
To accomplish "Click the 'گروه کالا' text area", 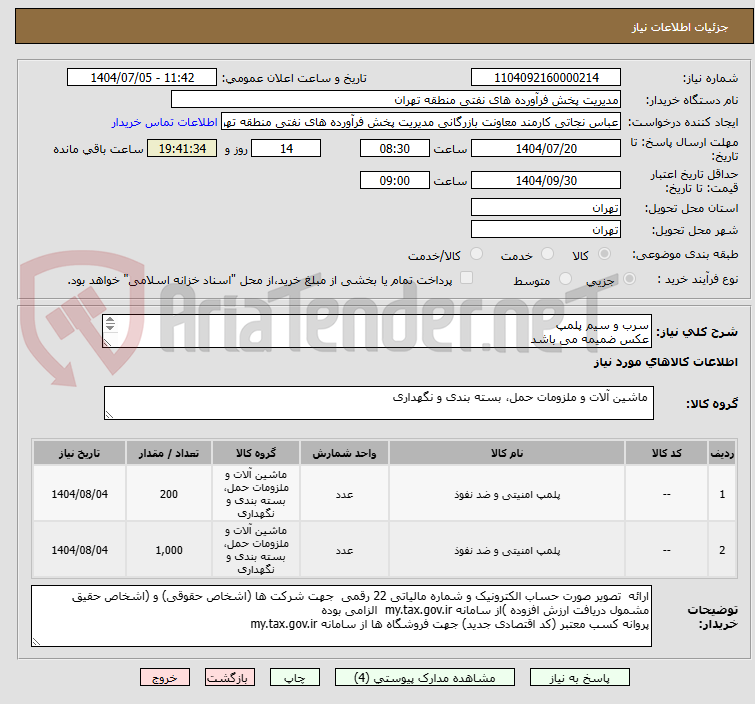I will (378, 403).
